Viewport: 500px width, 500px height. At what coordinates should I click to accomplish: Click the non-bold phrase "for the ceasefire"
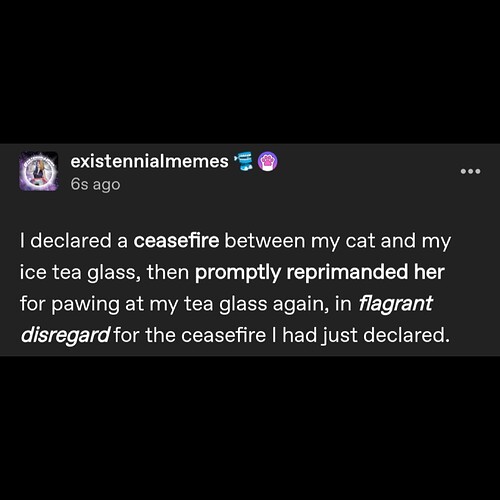tap(190, 335)
